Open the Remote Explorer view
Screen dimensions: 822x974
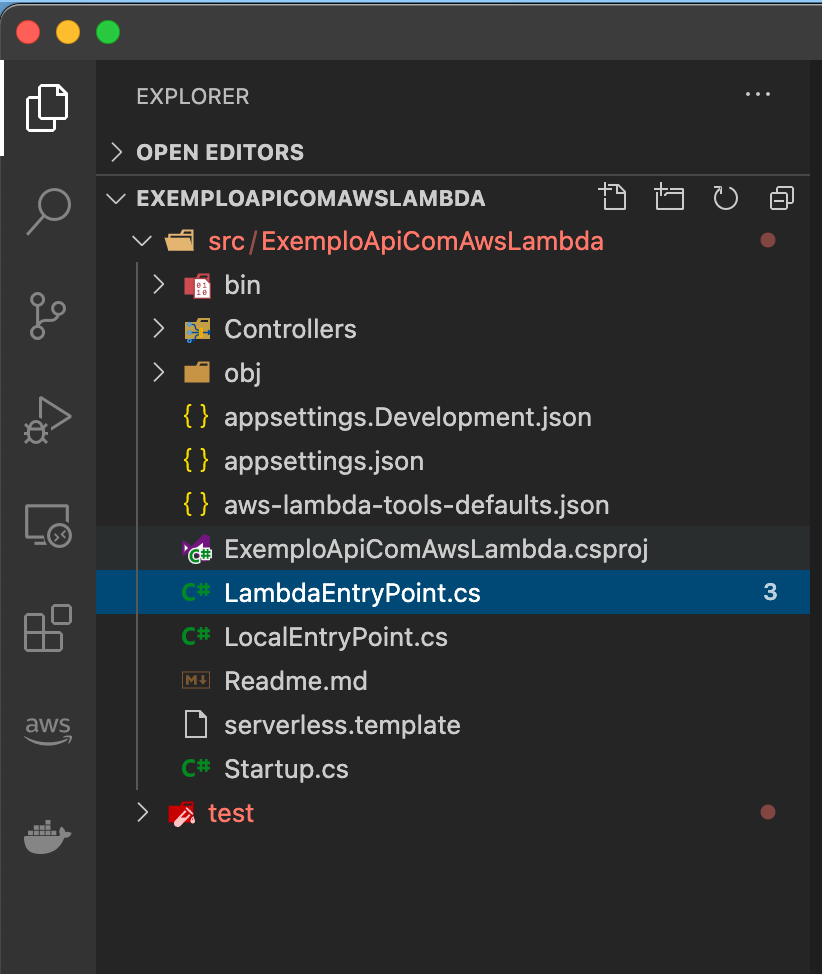(47, 524)
